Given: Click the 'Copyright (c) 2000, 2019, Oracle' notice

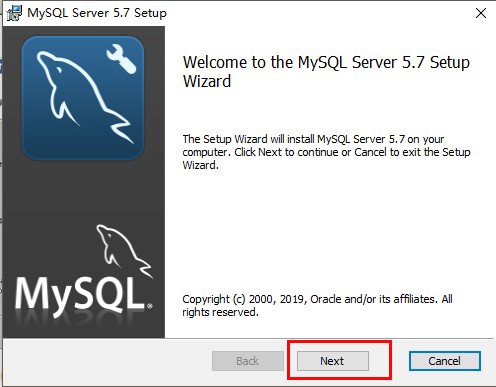Looking at the screenshot, I should pyautogui.click(x=317, y=305).
